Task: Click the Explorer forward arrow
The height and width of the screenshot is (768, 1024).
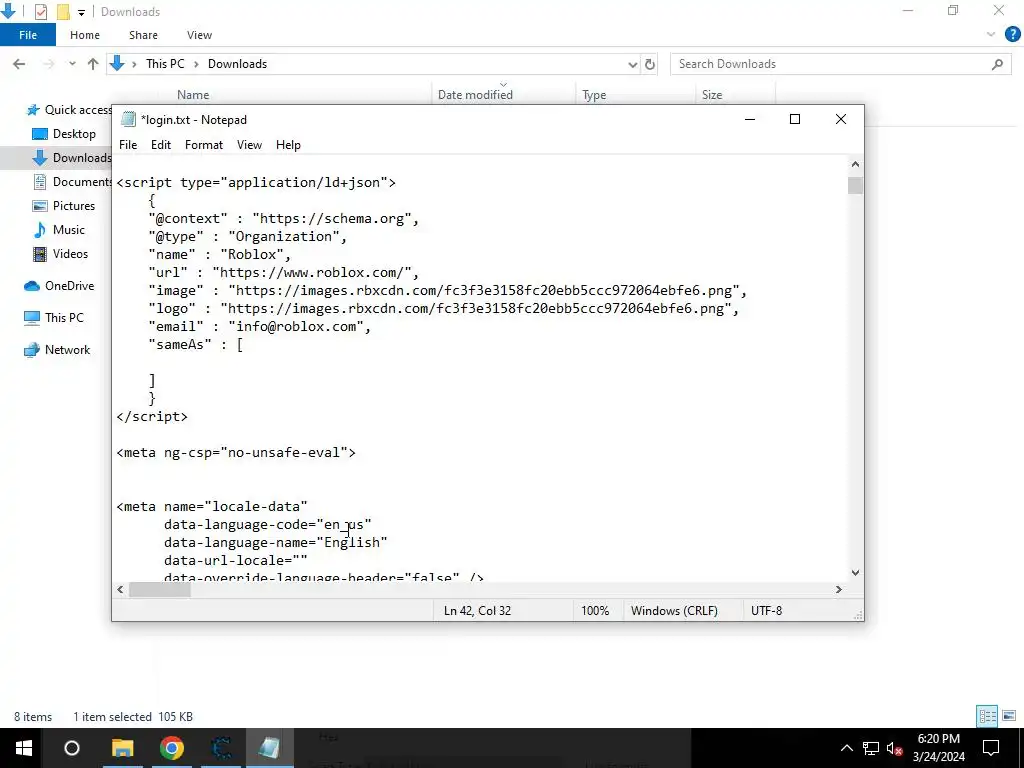Action: [49, 64]
